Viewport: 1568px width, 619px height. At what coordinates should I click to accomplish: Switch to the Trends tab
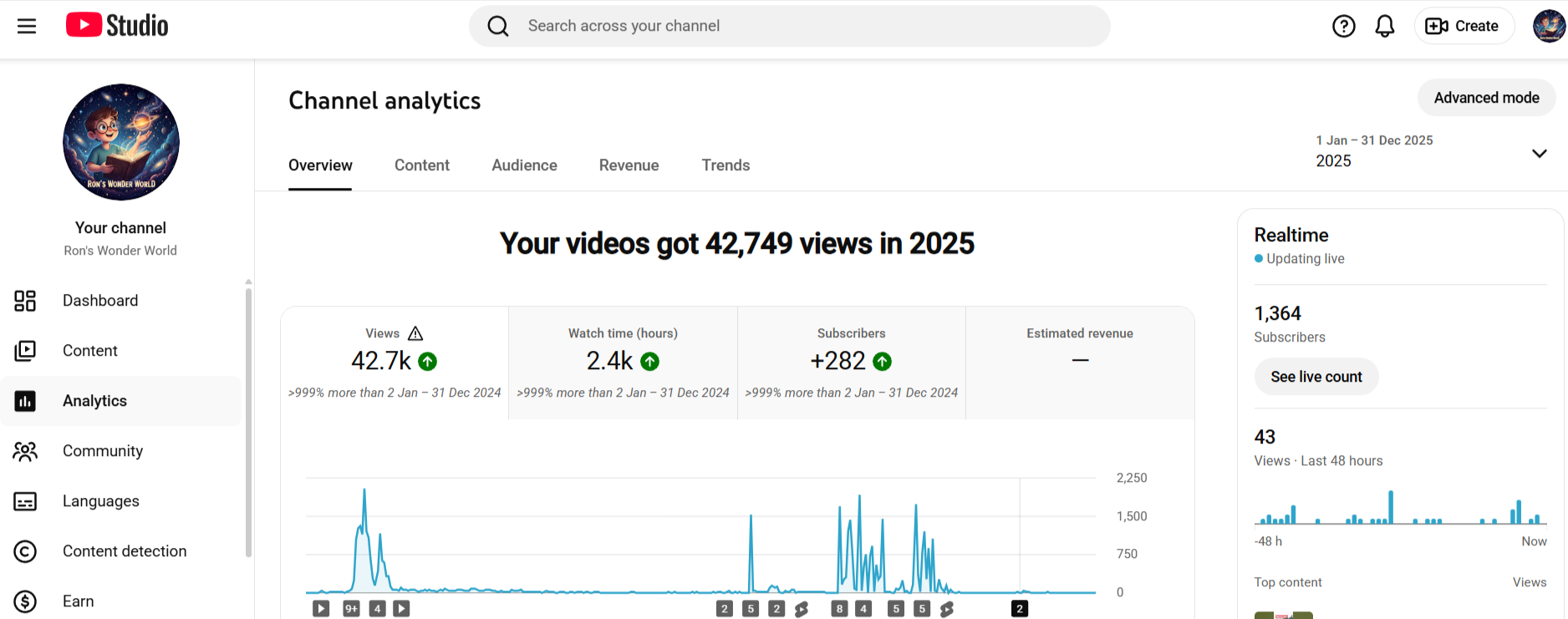pos(725,165)
